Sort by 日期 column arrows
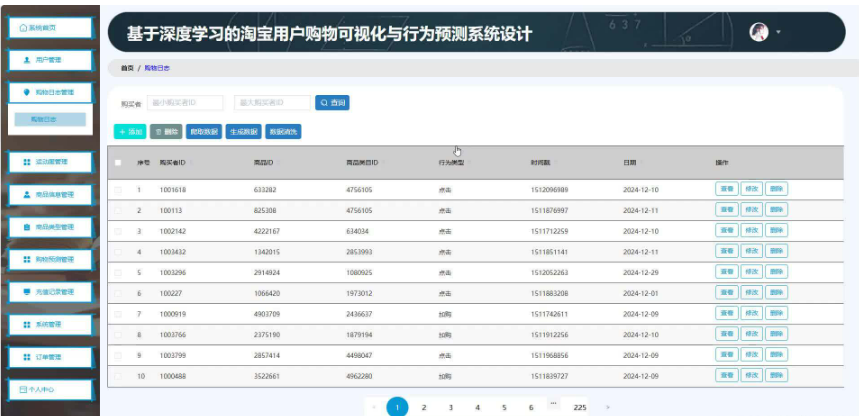The width and height of the screenshot is (859, 416). point(642,163)
